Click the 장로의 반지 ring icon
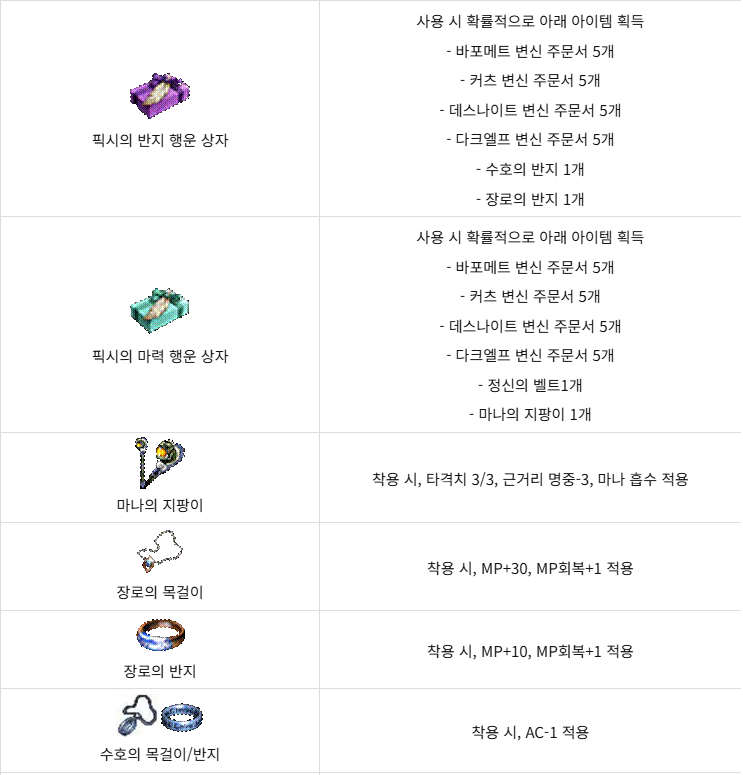 (161, 635)
